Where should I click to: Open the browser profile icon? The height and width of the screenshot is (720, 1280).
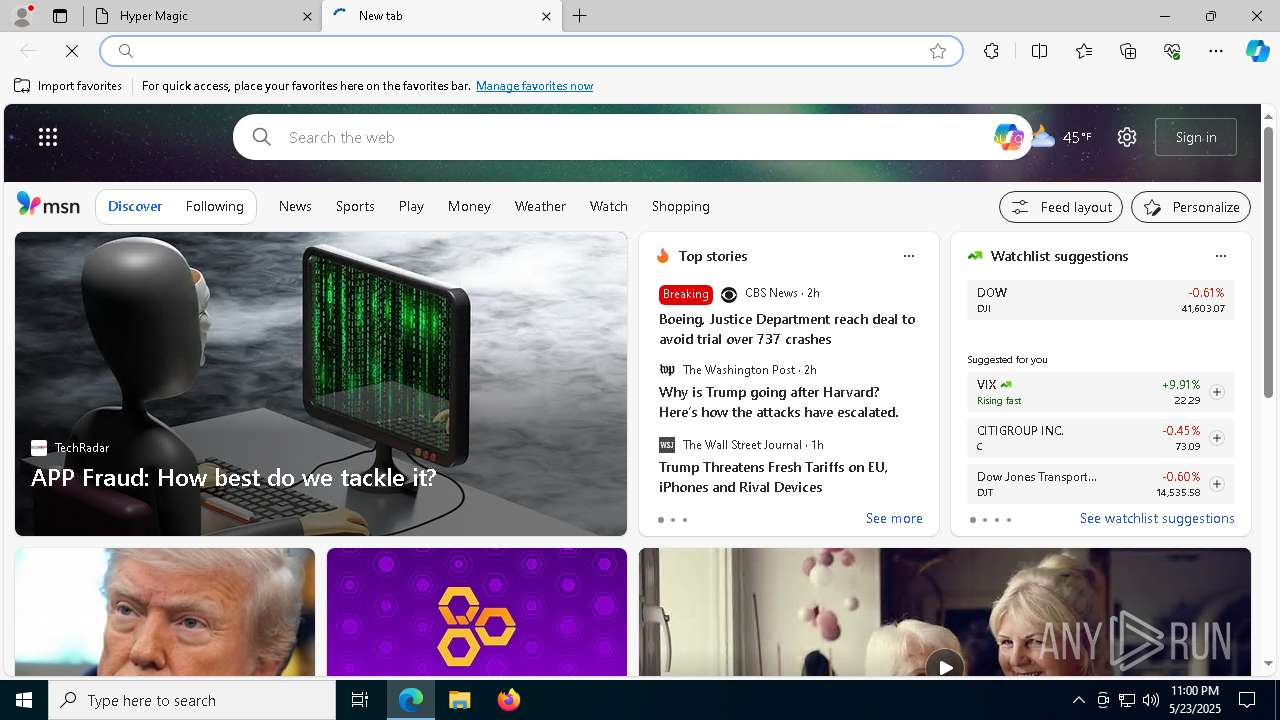[22, 16]
